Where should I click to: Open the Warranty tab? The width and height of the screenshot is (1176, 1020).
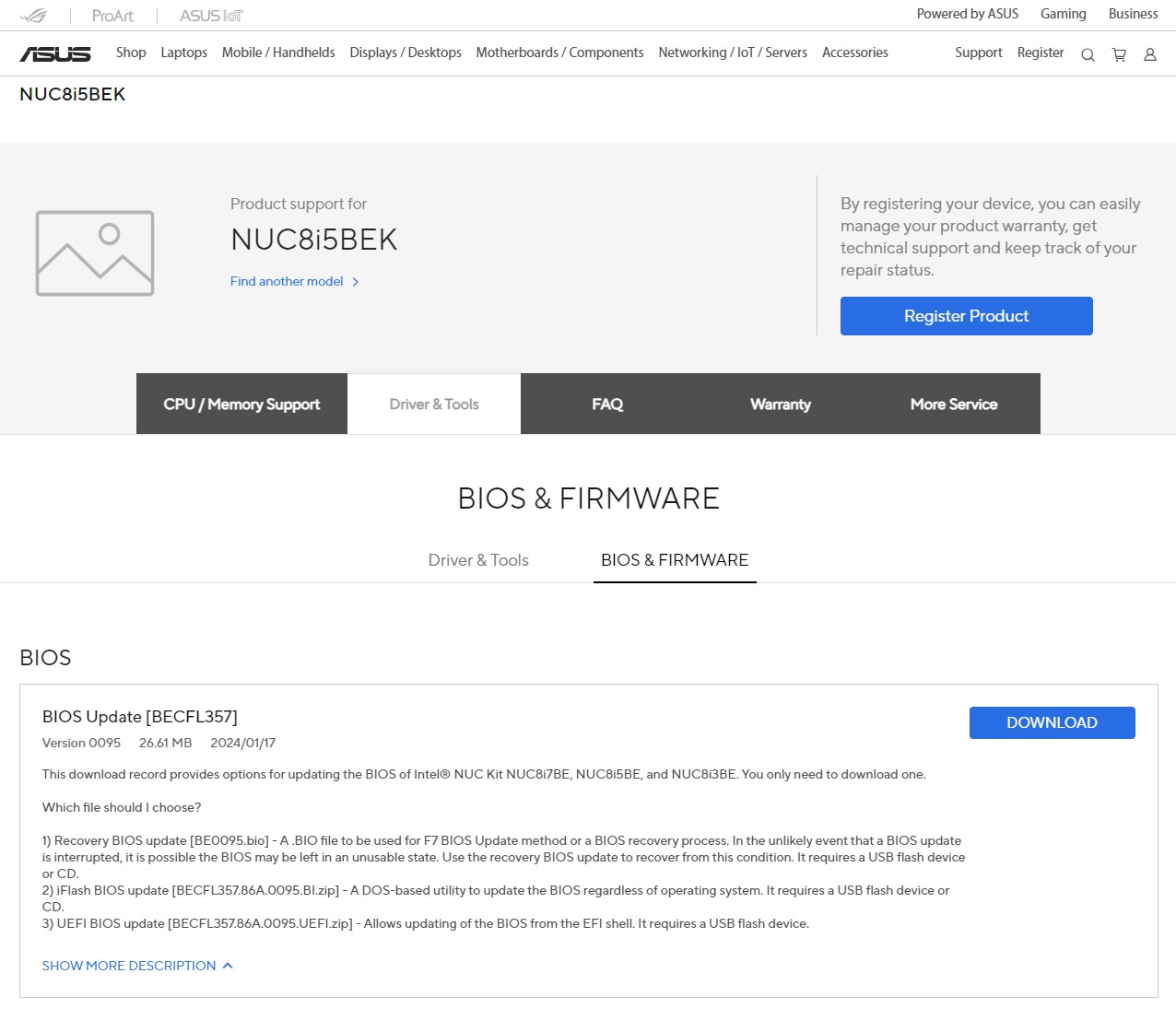[781, 404]
